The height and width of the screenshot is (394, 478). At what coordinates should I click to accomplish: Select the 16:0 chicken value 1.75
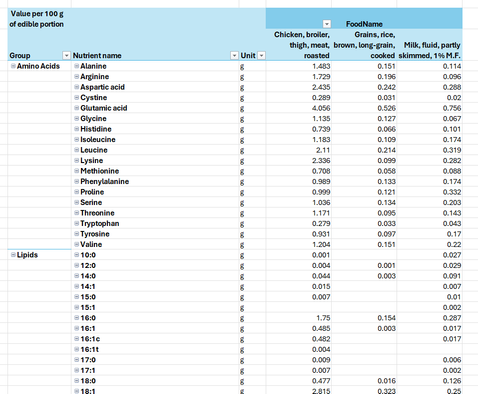click(x=299, y=318)
